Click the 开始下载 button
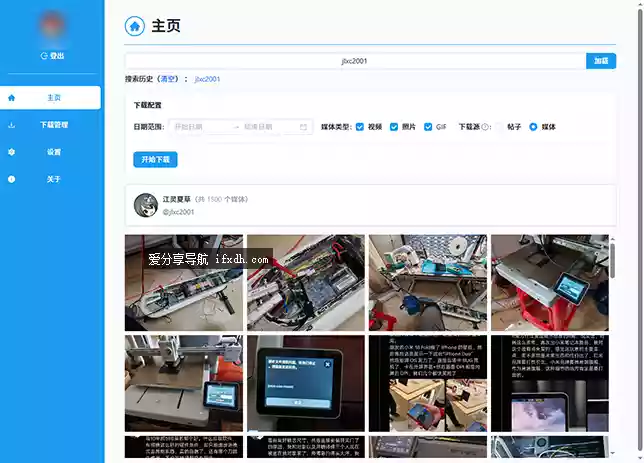Viewport: 644px width, 463px height. pyautogui.click(x=155, y=159)
